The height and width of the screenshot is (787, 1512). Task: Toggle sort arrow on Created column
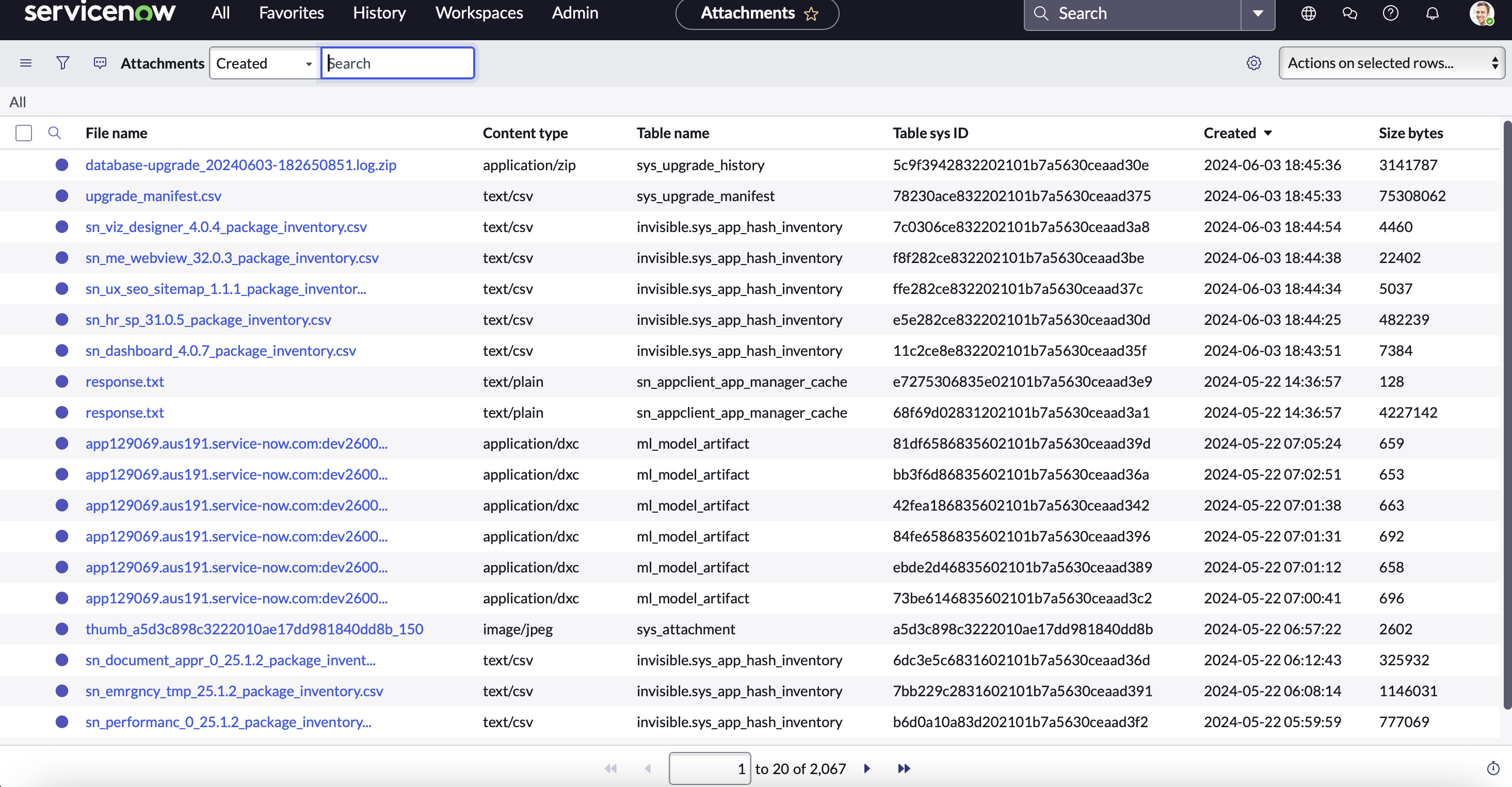[1268, 133]
